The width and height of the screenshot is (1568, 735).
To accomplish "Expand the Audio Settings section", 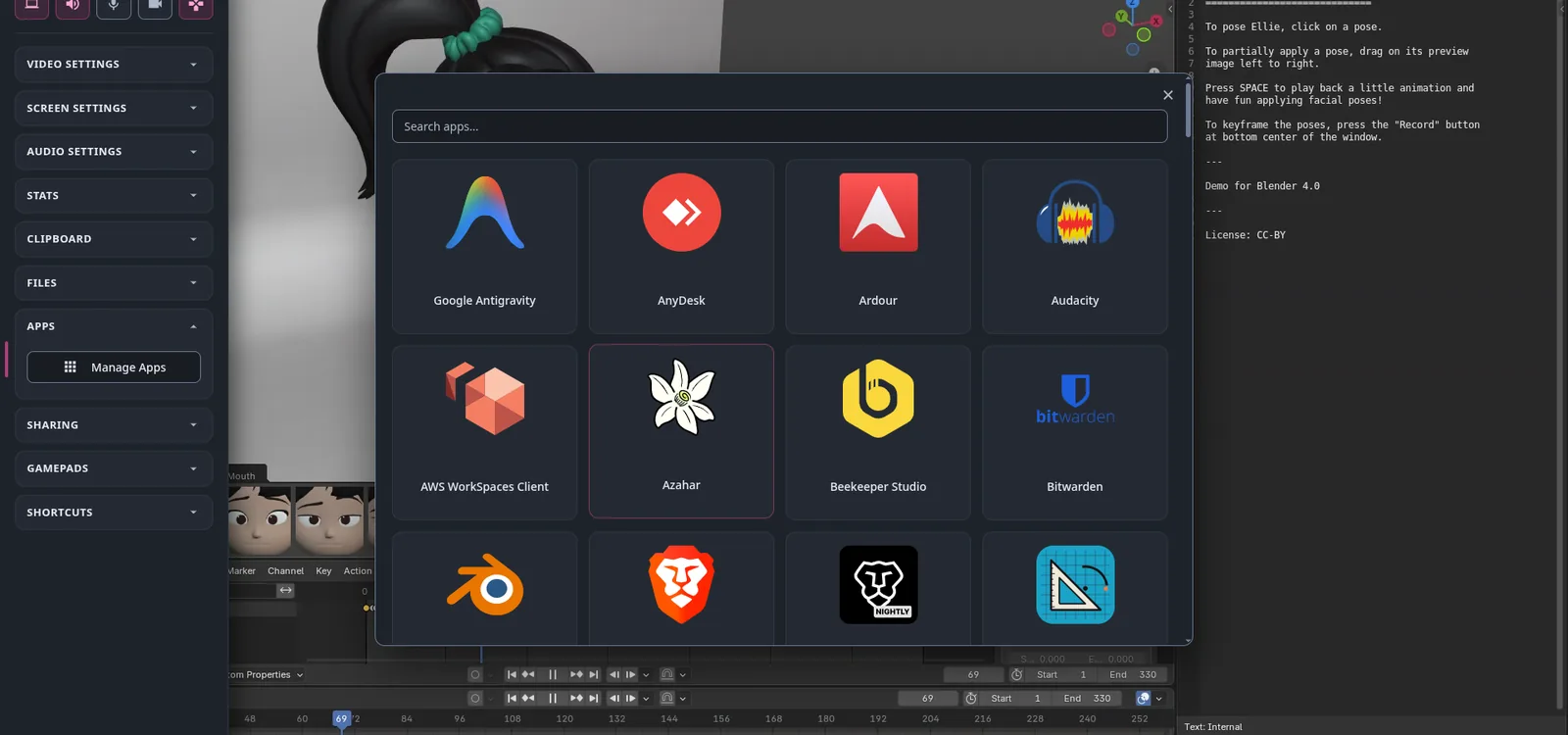I will (x=114, y=152).
